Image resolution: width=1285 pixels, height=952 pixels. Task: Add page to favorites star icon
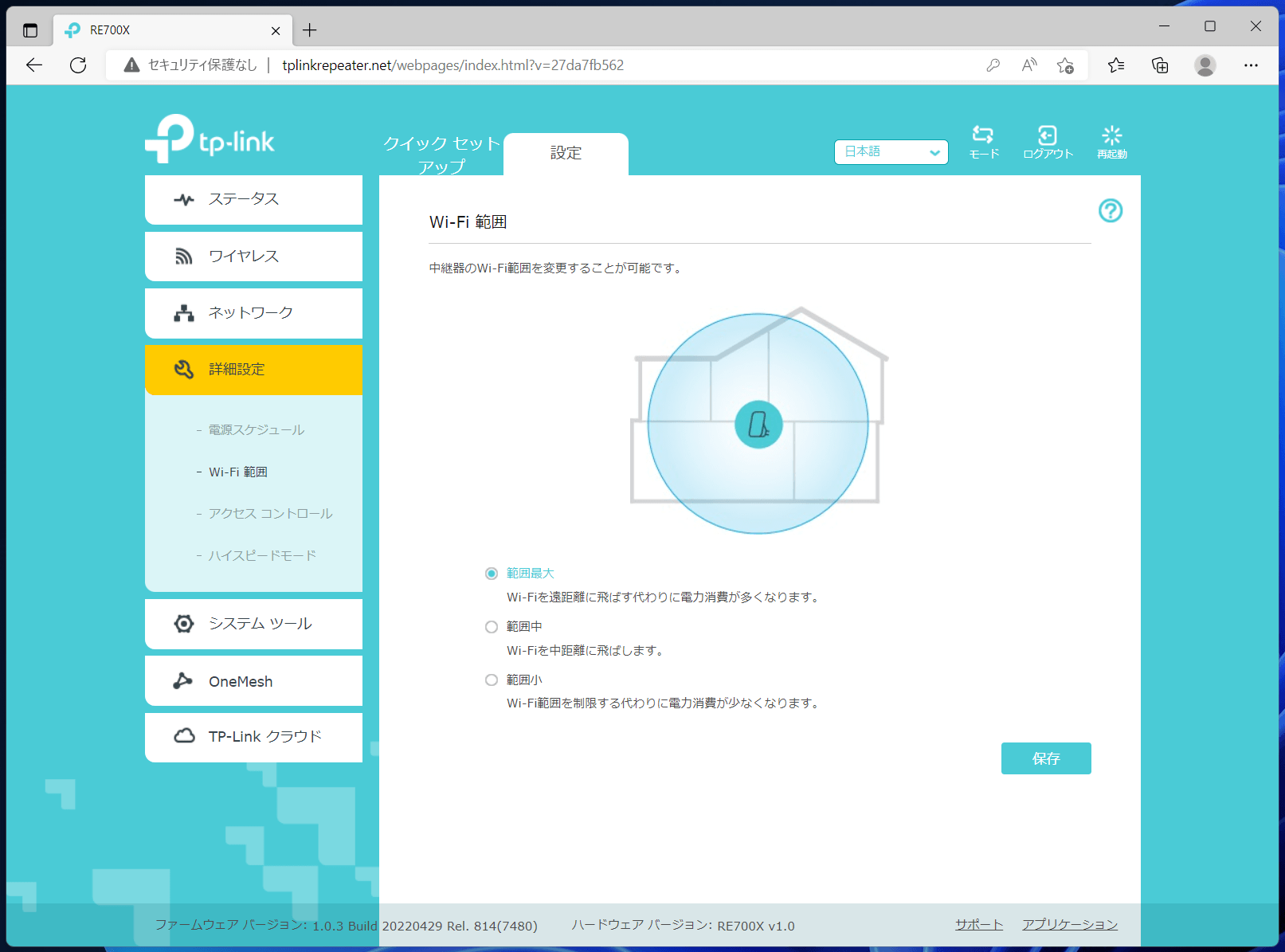click(x=1065, y=65)
